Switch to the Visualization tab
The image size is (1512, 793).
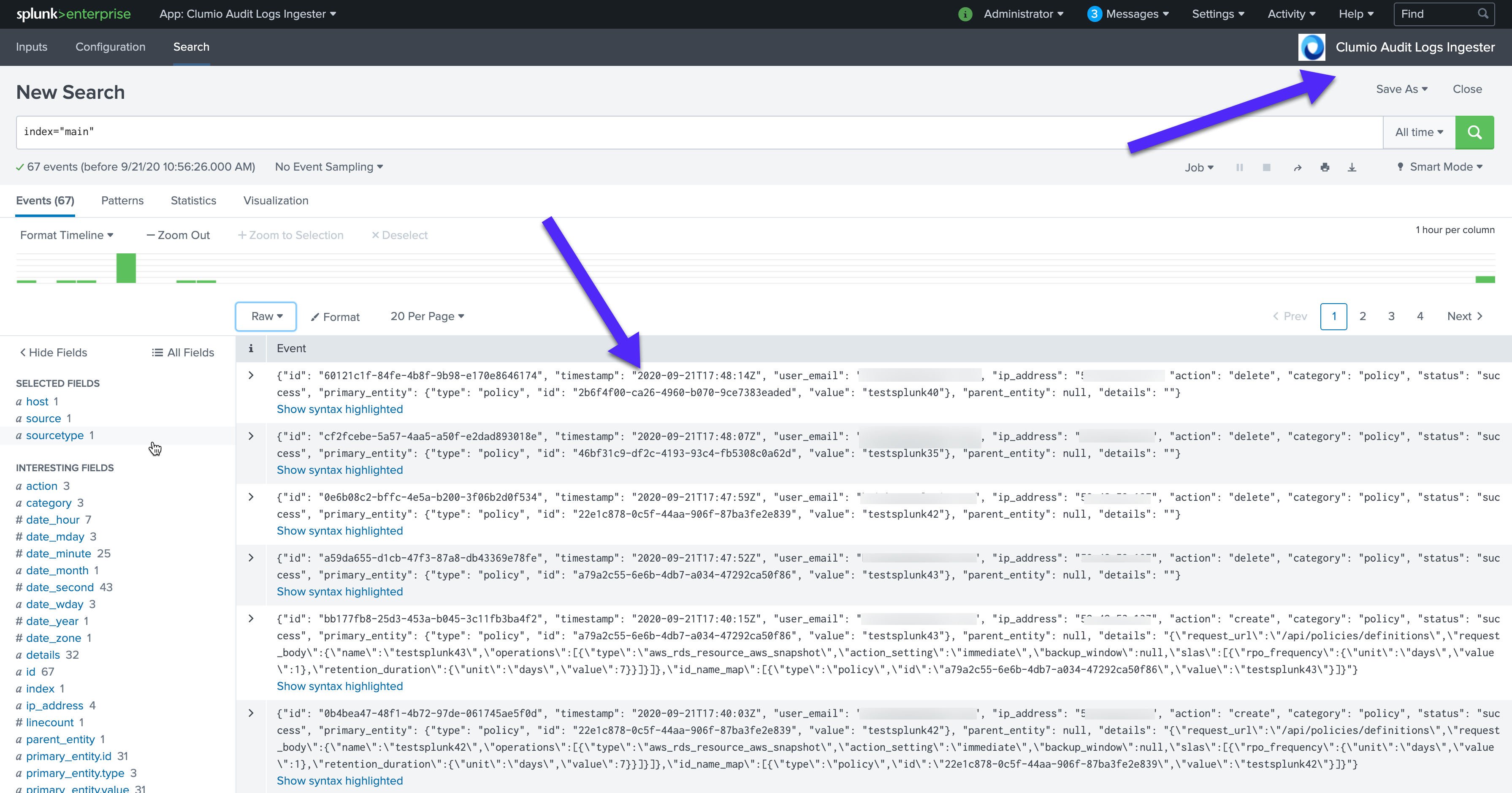(276, 201)
